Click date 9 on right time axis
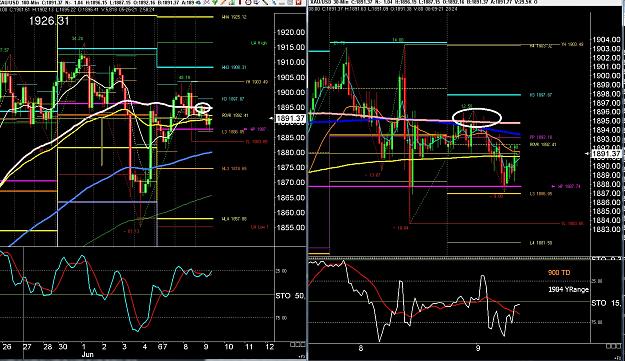 [x=478, y=348]
